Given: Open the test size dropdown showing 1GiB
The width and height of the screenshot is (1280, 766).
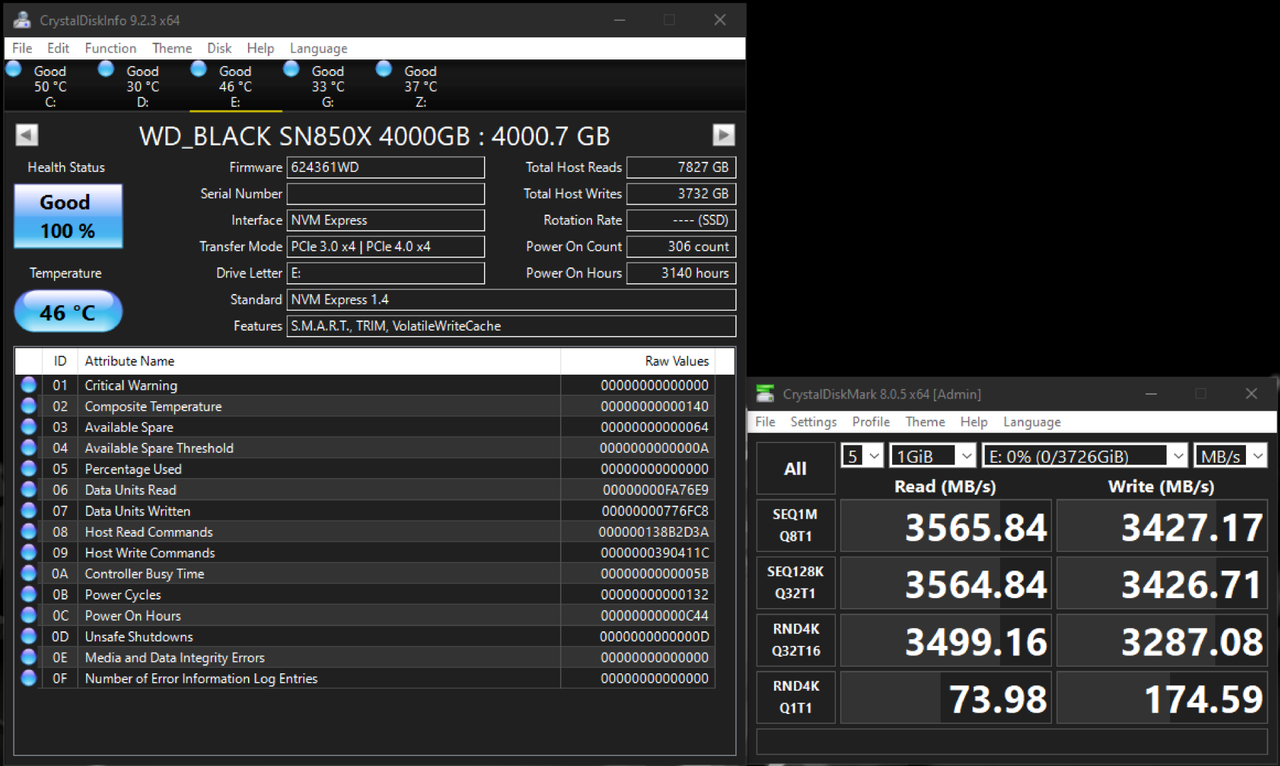Looking at the screenshot, I should click(933, 456).
